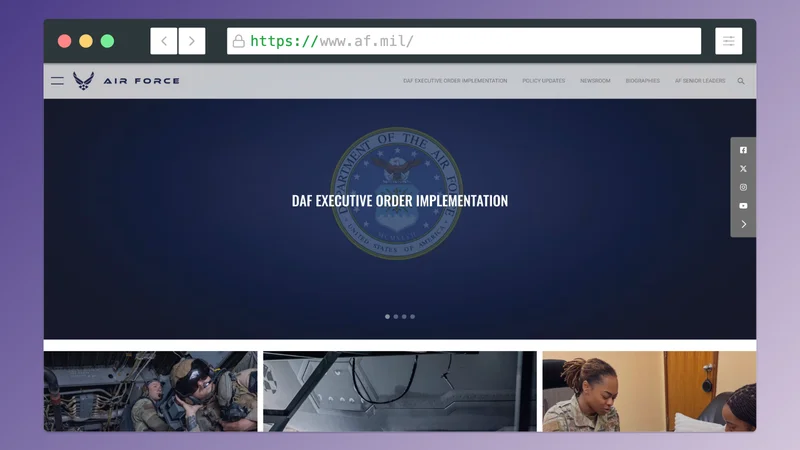The height and width of the screenshot is (450, 800).
Task: Click the browser forward arrow button
Action: 192,41
